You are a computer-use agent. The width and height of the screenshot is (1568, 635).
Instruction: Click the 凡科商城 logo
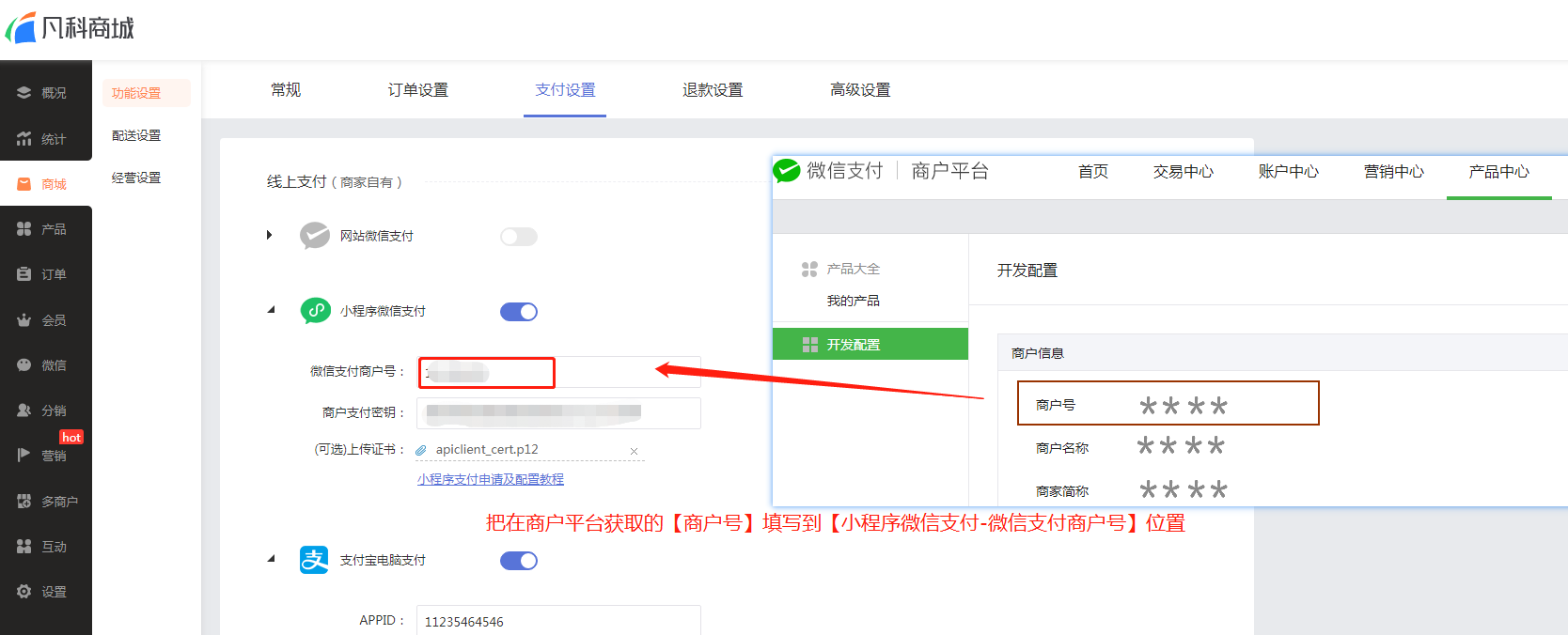tap(71, 27)
